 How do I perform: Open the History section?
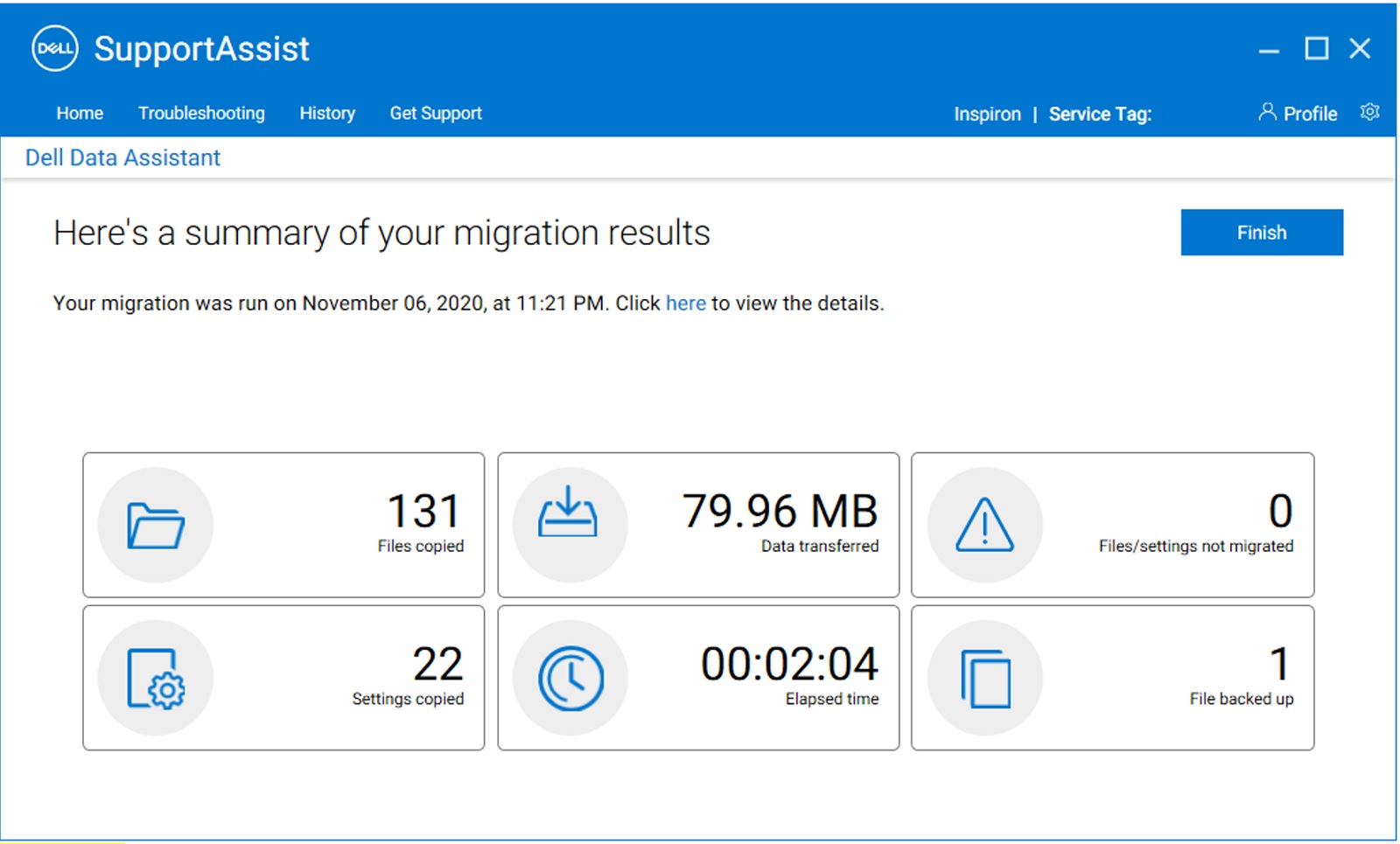[326, 113]
